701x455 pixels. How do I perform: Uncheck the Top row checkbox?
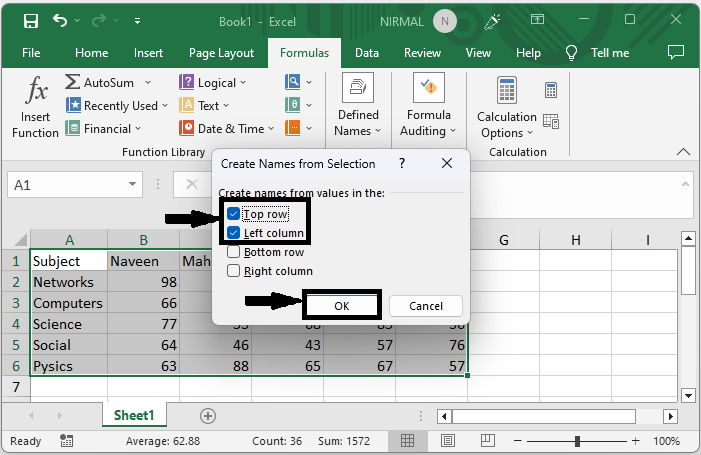[234, 214]
